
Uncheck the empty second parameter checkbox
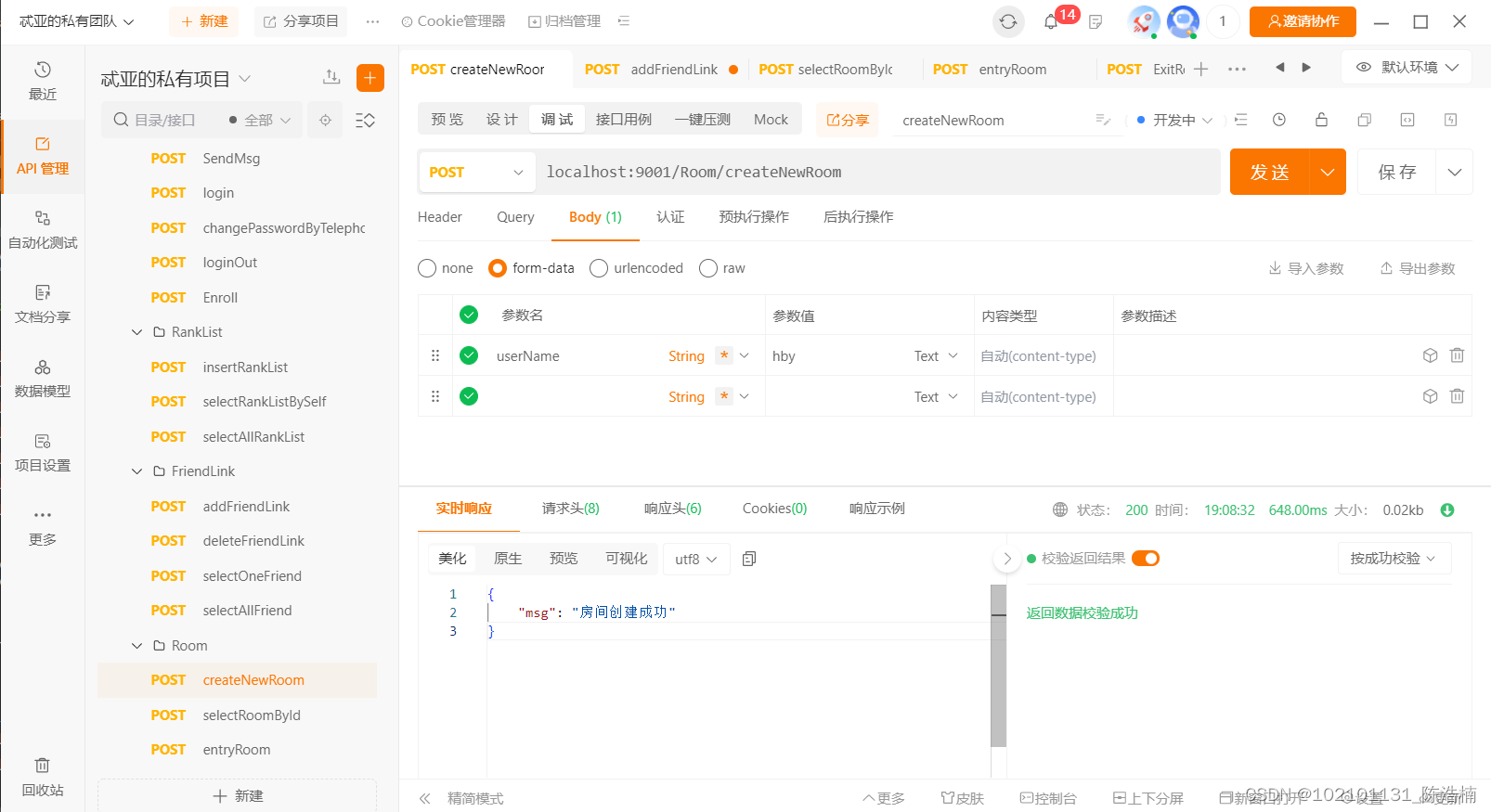pyautogui.click(x=469, y=396)
